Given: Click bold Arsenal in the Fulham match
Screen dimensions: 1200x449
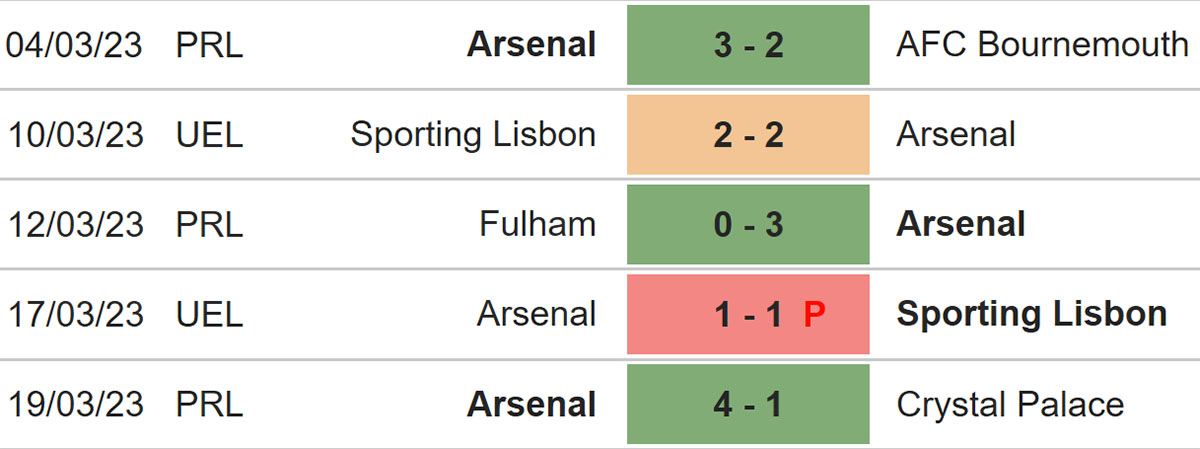Looking at the screenshot, I should click(x=961, y=224).
